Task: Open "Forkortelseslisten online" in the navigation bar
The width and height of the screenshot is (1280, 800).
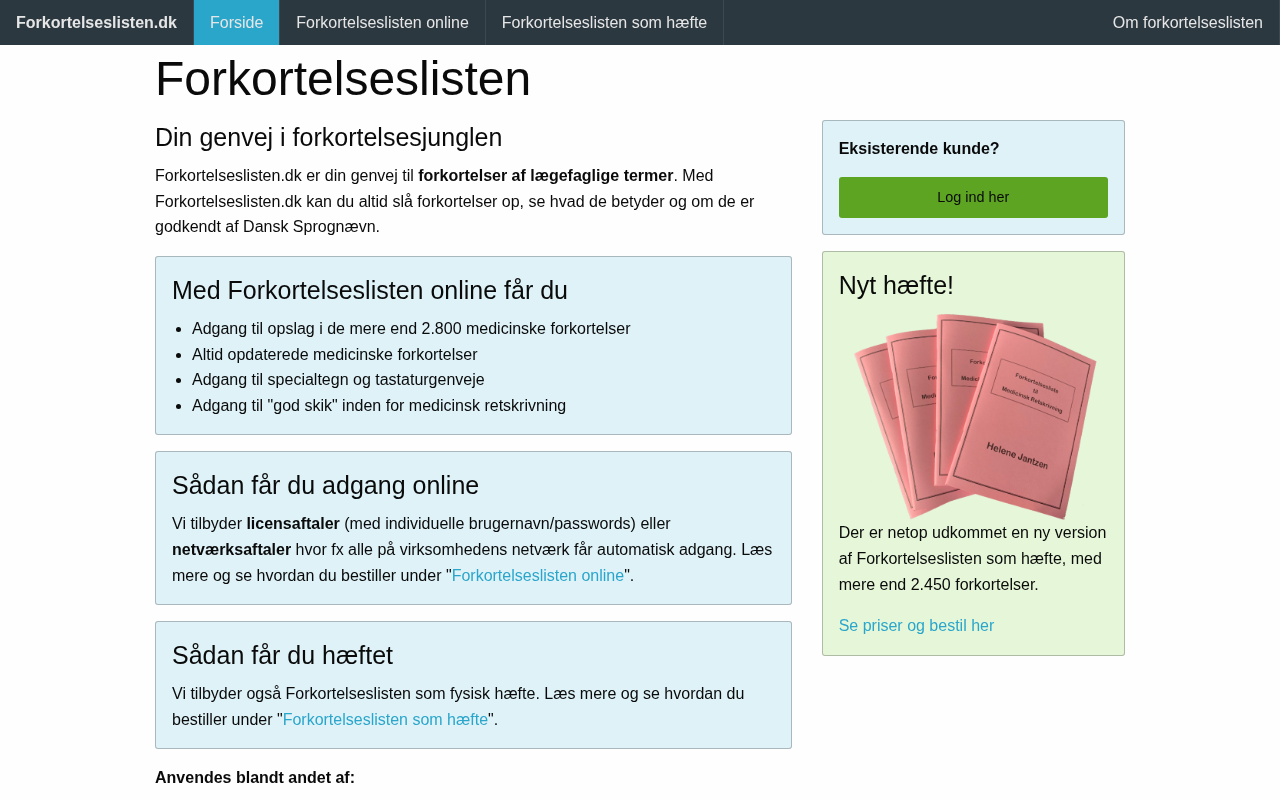Action: 382,21
